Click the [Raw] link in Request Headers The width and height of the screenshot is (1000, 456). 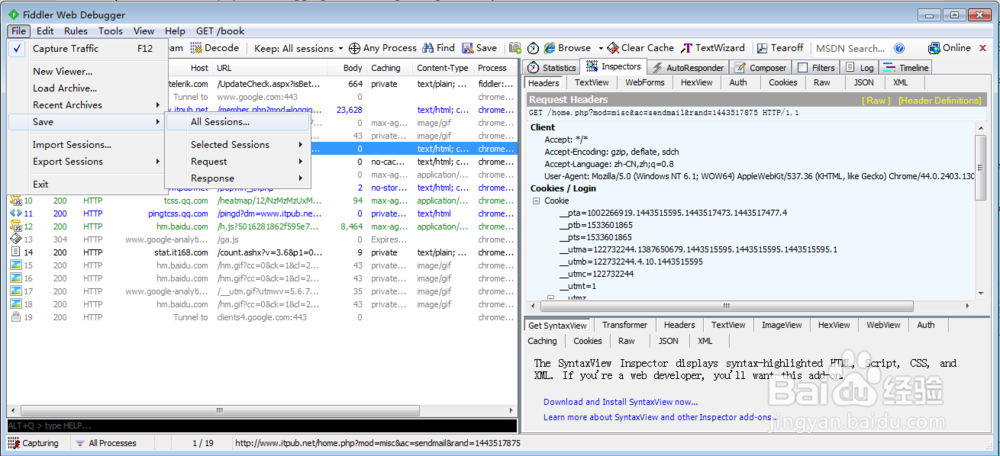876,101
